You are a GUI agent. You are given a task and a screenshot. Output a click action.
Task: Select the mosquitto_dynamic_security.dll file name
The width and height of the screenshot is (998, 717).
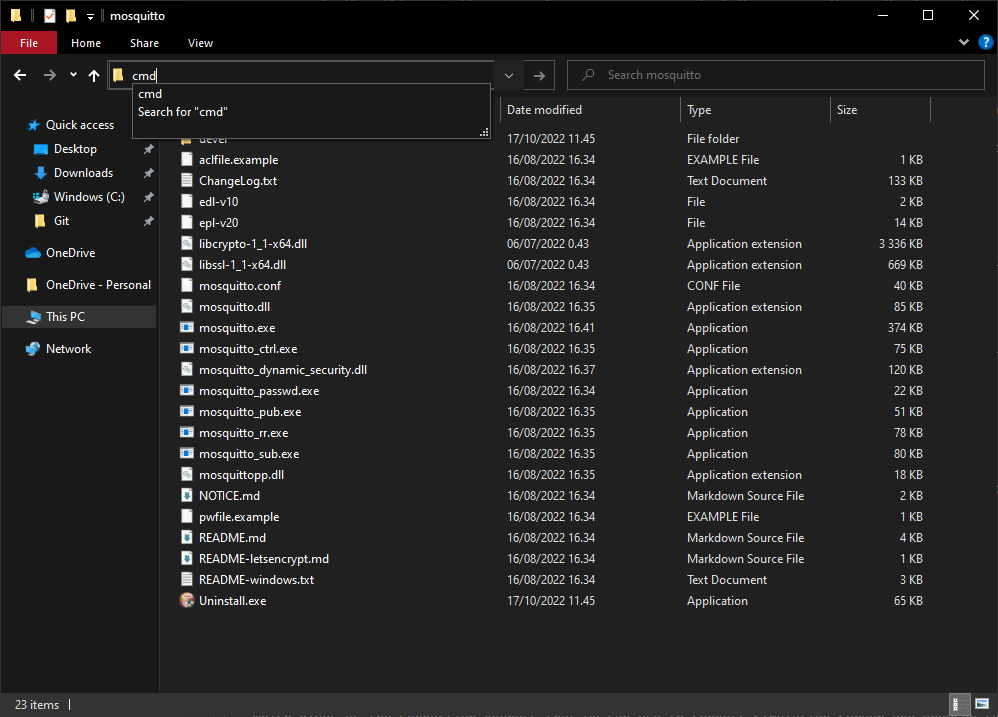pos(283,370)
